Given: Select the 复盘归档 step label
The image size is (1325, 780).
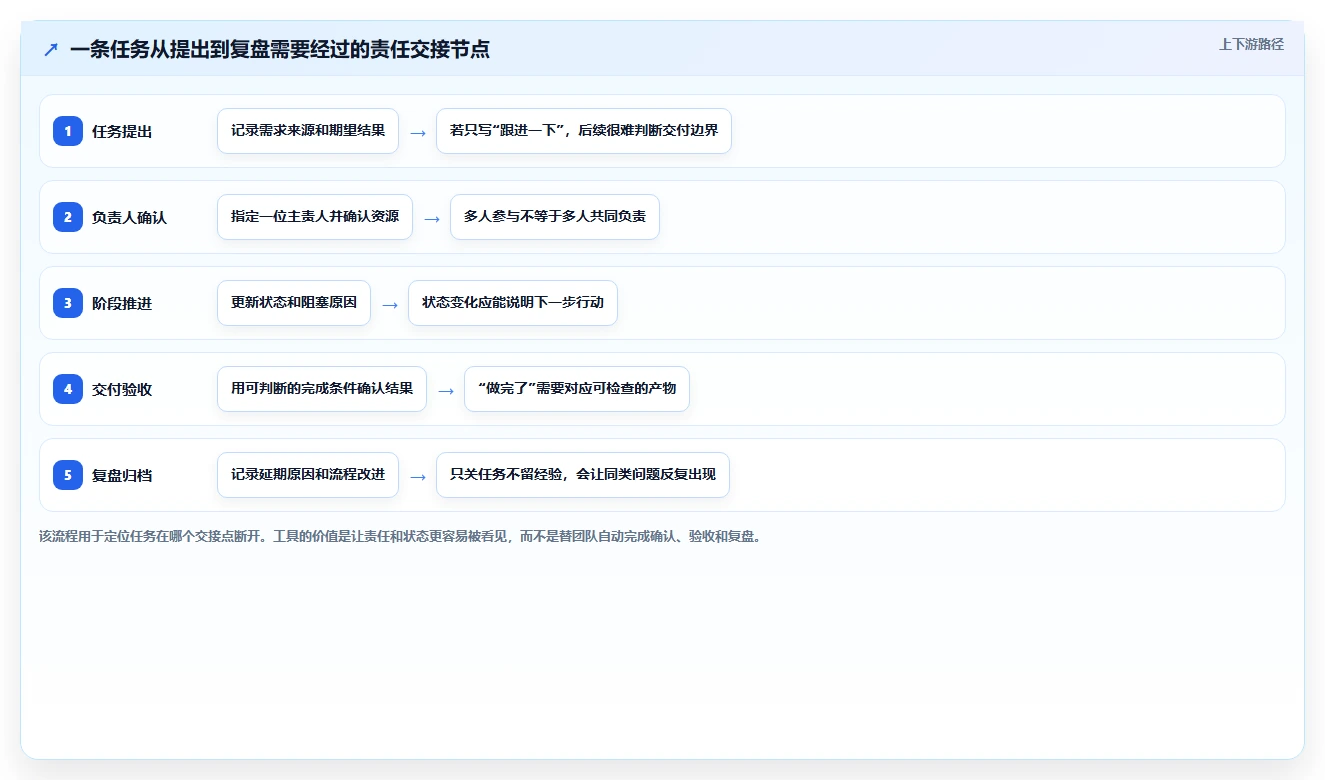Looking at the screenshot, I should [x=122, y=475].
